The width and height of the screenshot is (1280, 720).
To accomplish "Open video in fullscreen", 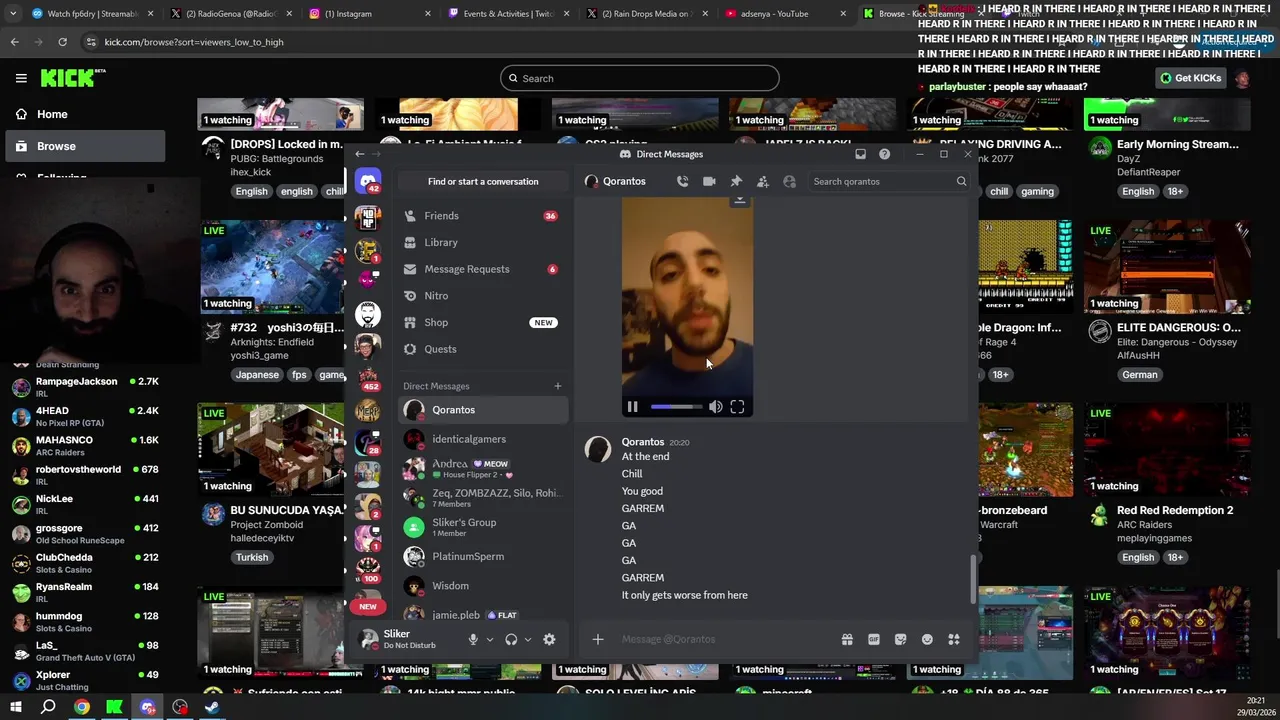I will [x=737, y=407].
